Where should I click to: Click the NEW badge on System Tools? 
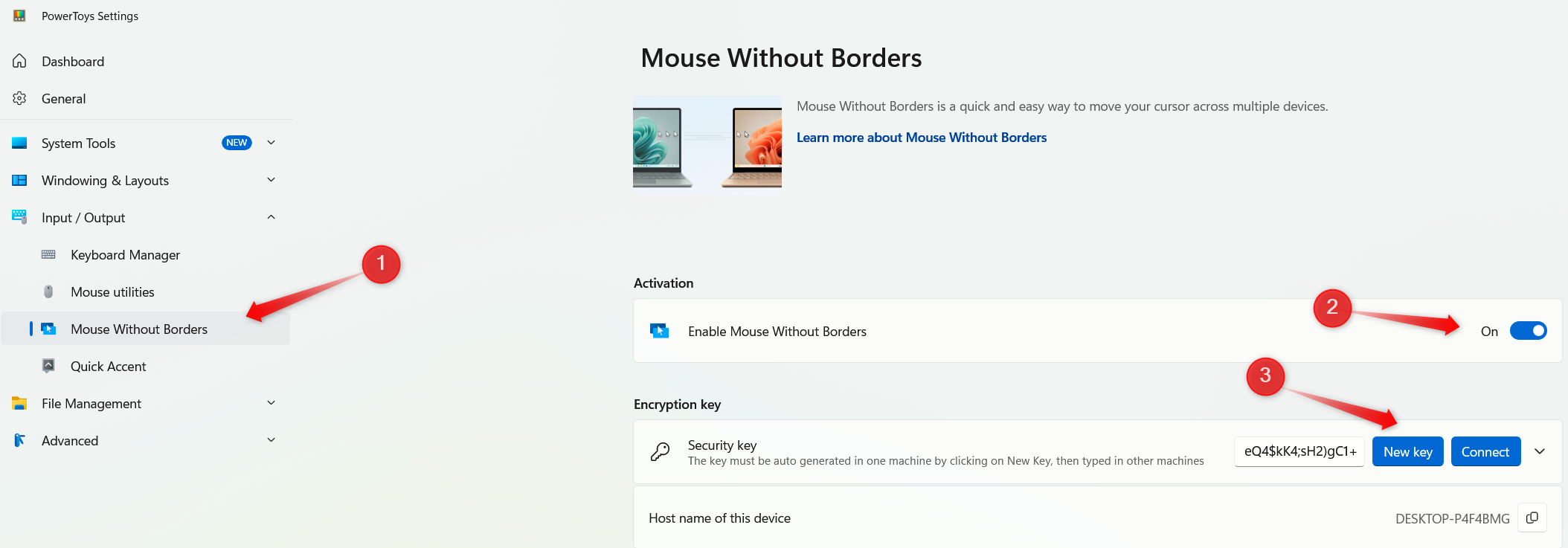click(x=237, y=143)
